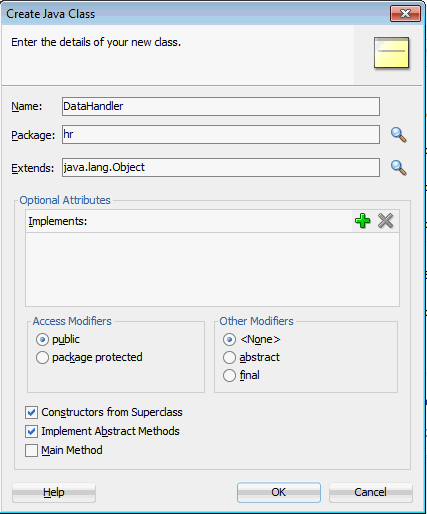Image resolution: width=427 pixels, height=514 pixels.
Task: Browse superclasses with the Extends magnifier icon
Action: click(399, 168)
